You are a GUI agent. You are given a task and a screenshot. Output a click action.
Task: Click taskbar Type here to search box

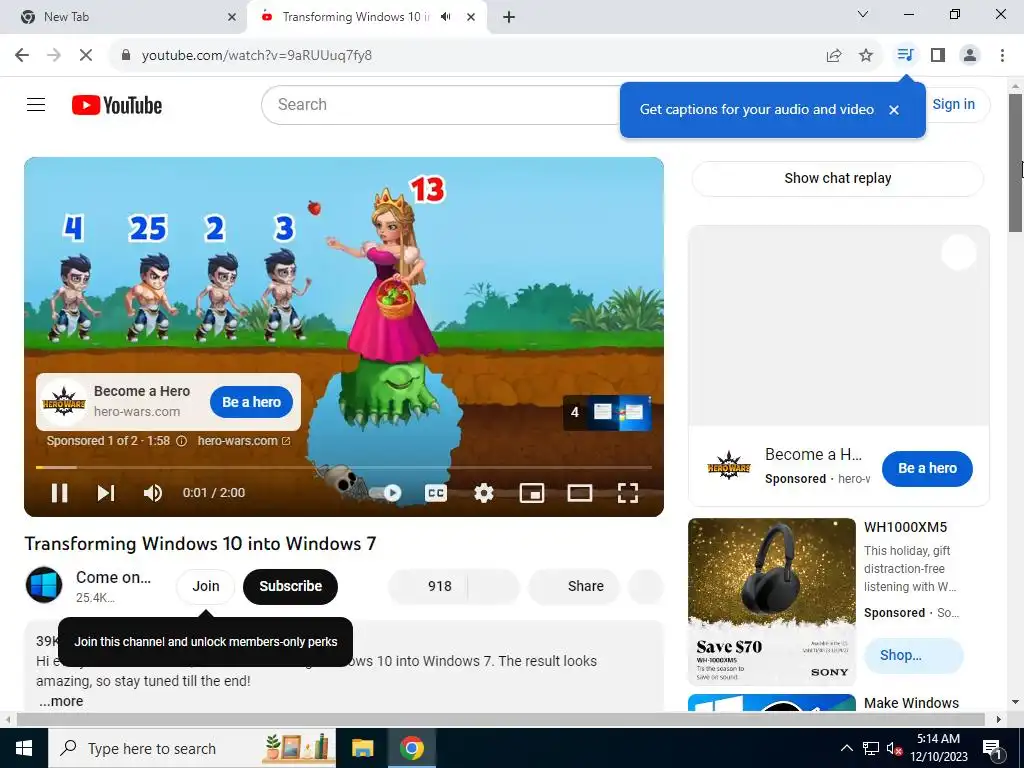point(193,748)
